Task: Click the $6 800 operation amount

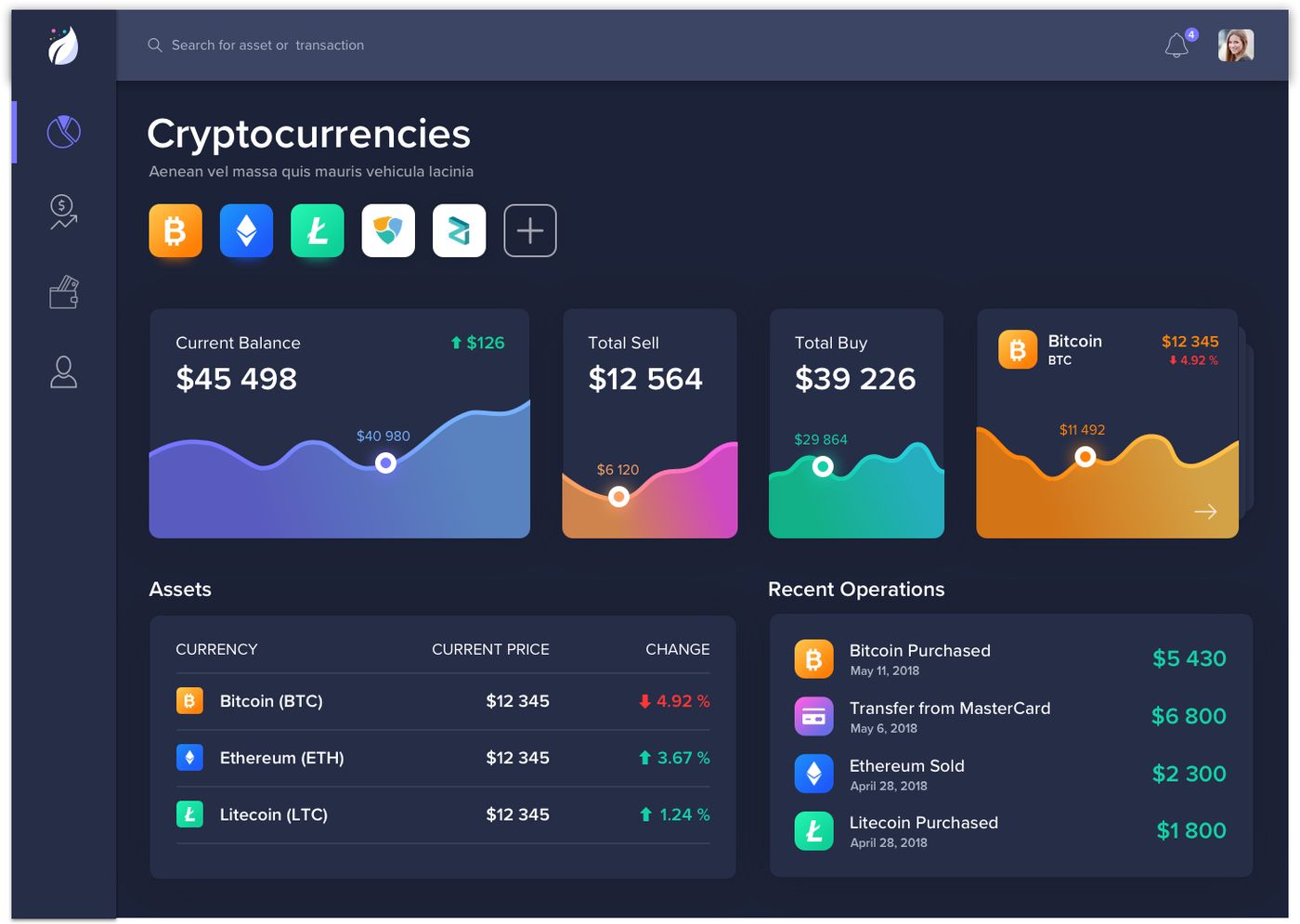Action: point(1189,716)
